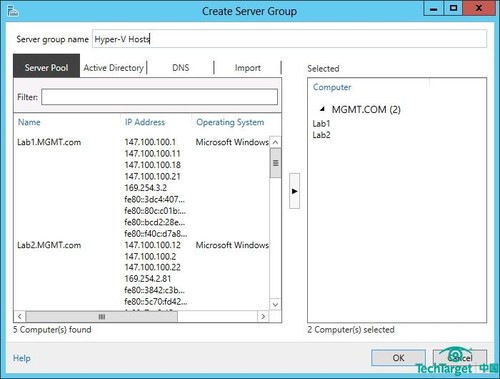Image resolution: width=500 pixels, height=379 pixels.
Task: Click the IP address 169.254.3.2
Action: [146, 188]
